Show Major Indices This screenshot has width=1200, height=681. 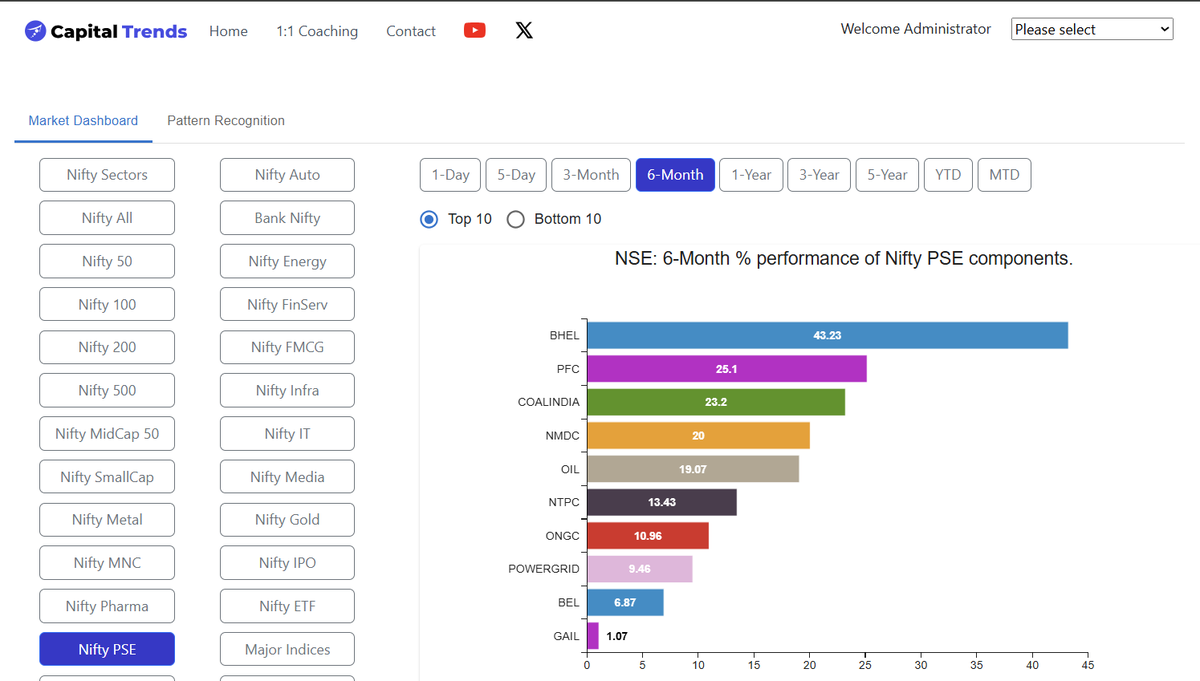[x=287, y=649]
